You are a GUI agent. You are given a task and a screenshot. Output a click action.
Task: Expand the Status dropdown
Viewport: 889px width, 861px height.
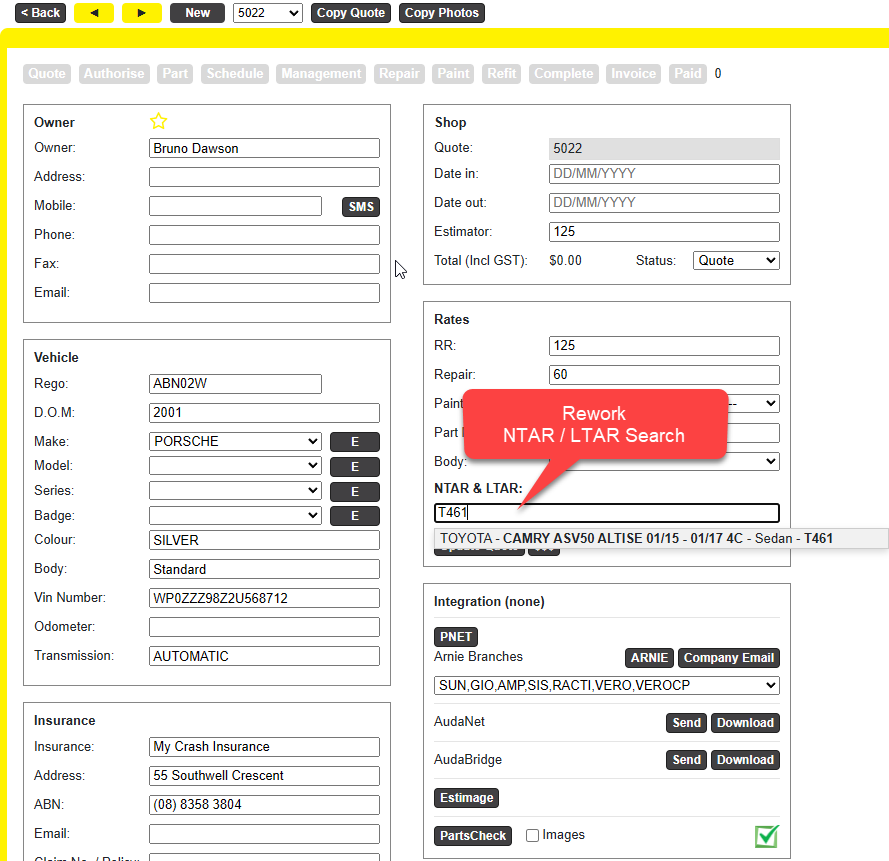[x=735, y=260]
